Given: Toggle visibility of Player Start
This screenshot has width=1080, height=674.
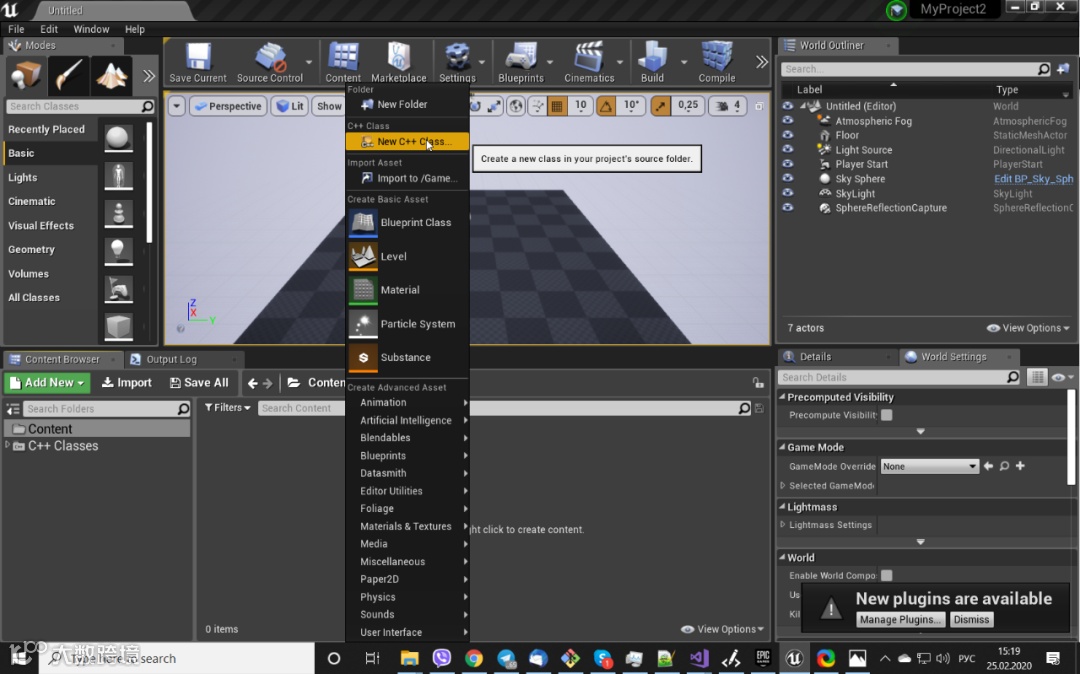Looking at the screenshot, I should click(x=787, y=164).
